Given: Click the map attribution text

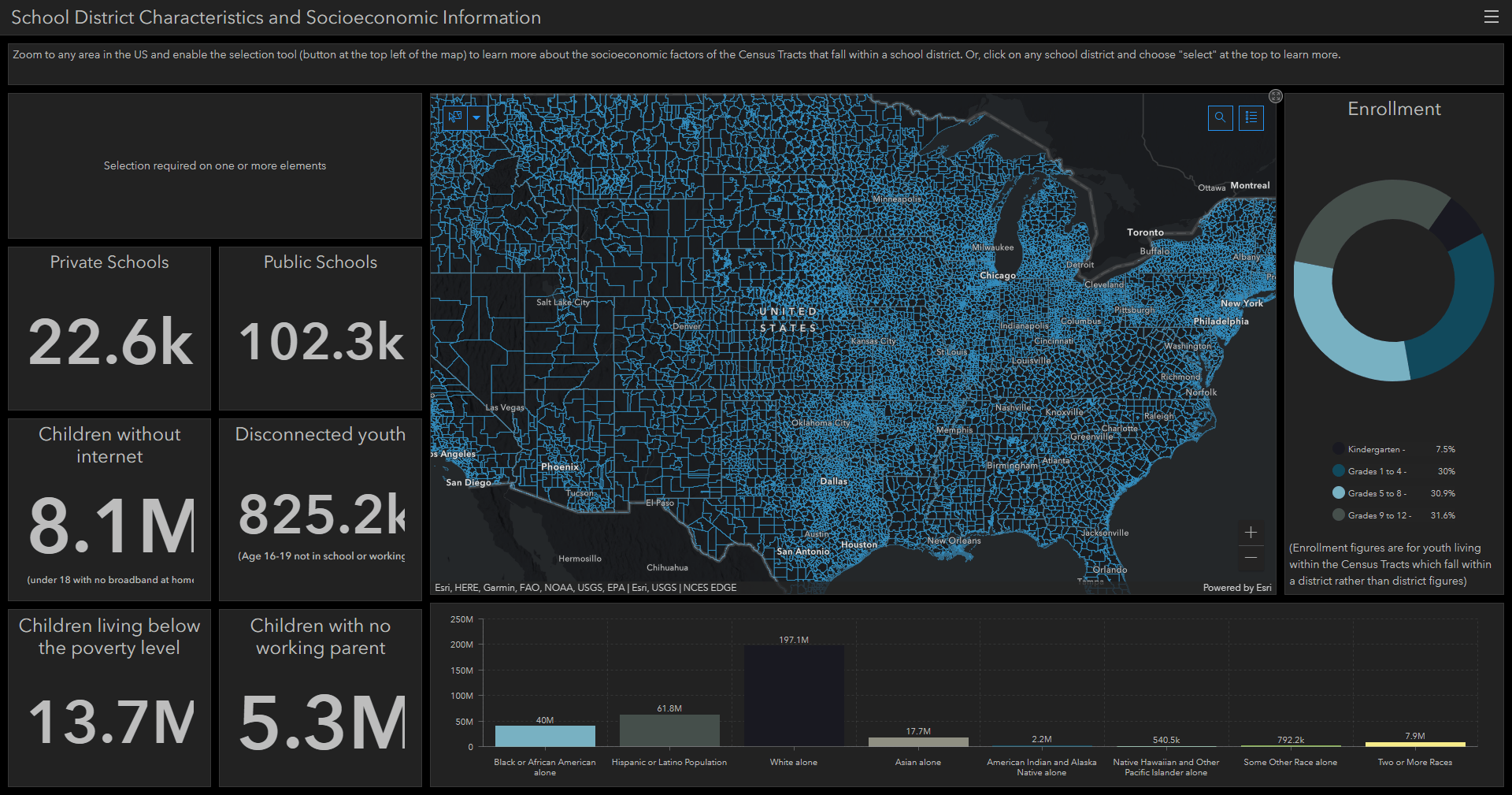Looking at the screenshot, I should click(x=586, y=588).
